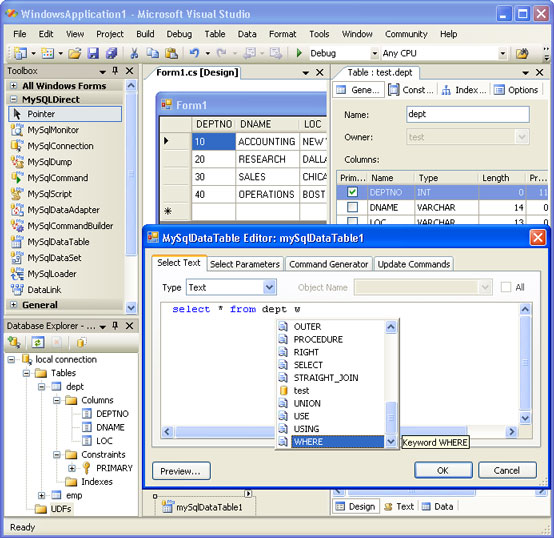
Task: Click the OK button in DataTable Editor
Action: pyautogui.click(x=443, y=471)
